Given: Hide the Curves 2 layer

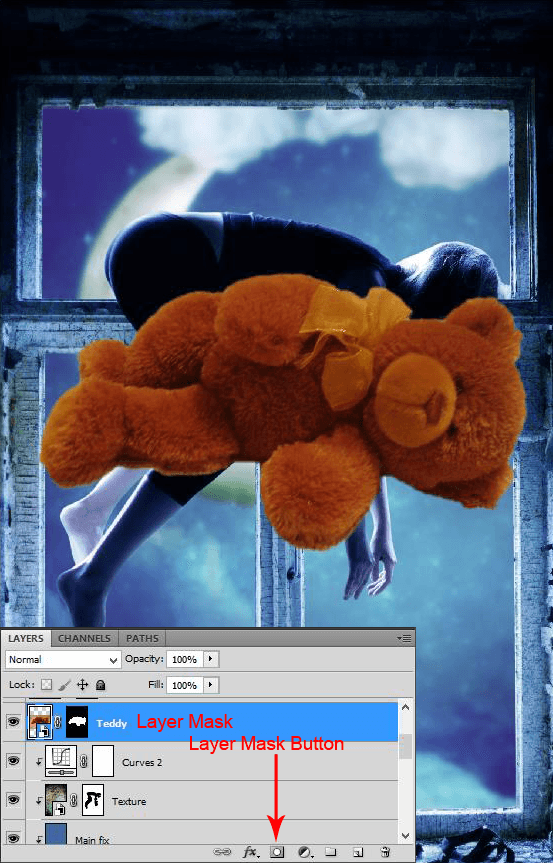Looking at the screenshot, I should tap(13, 761).
